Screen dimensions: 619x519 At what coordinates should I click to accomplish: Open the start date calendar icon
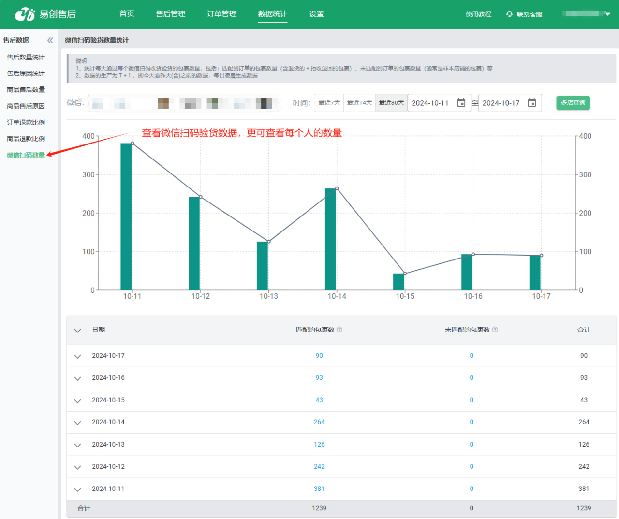tap(461, 102)
